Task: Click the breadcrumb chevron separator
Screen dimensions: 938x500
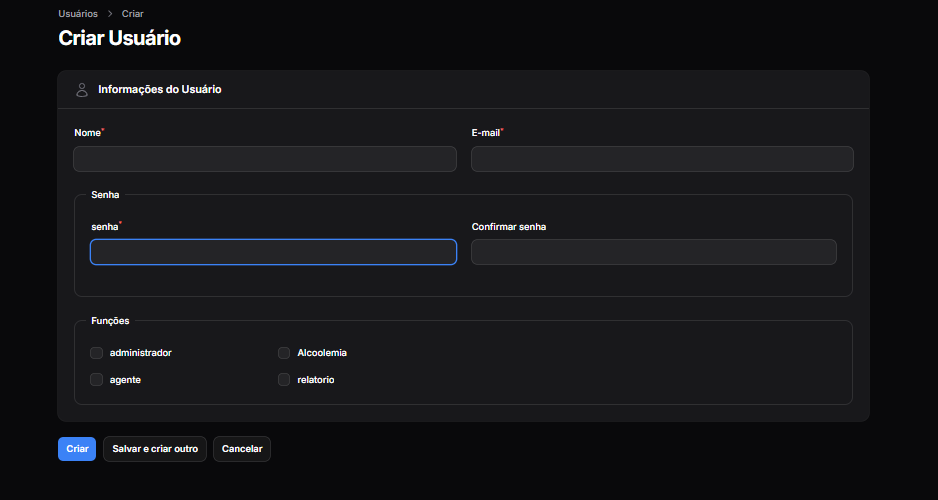Action: (x=110, y=14)
